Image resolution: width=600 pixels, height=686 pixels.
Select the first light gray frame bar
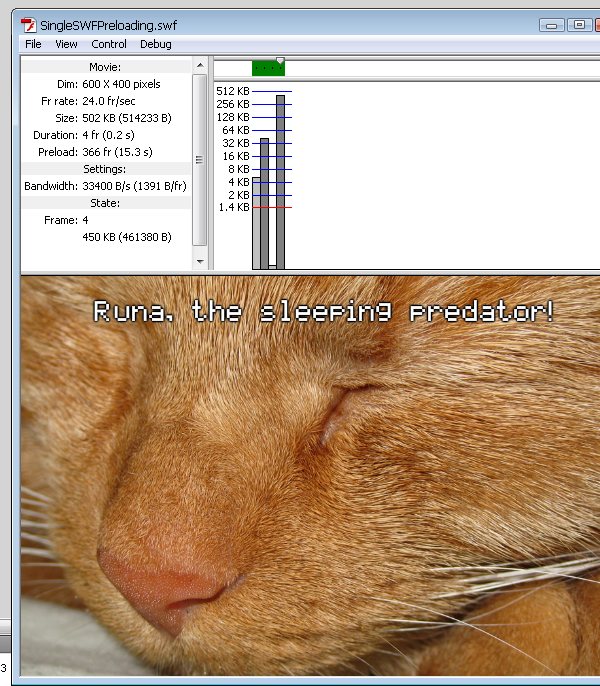256,223
